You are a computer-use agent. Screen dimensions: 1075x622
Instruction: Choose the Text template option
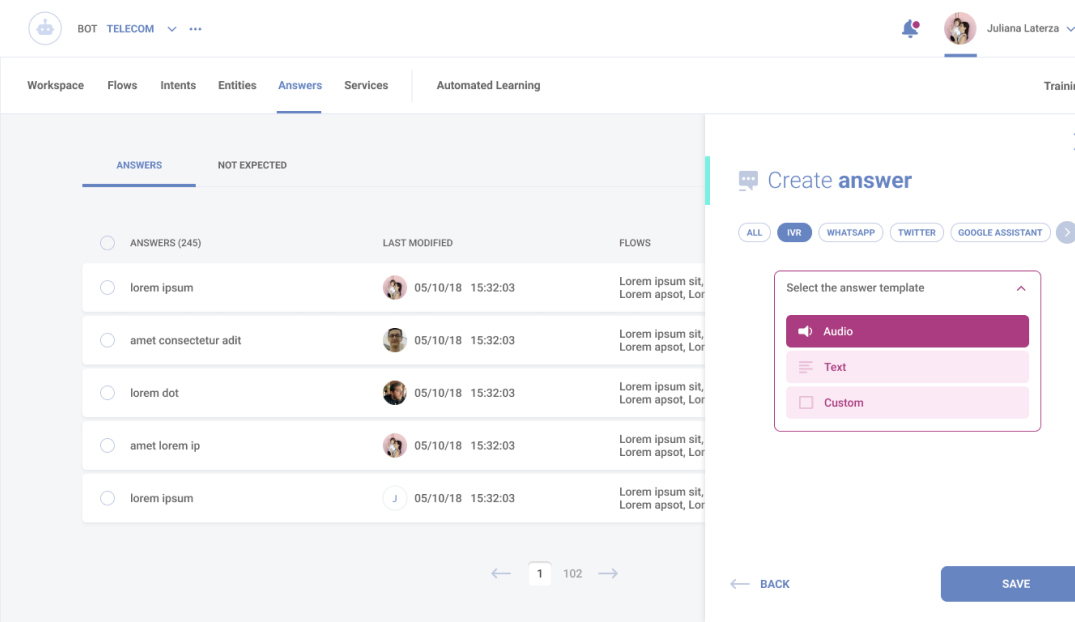(x=907, y=367)
